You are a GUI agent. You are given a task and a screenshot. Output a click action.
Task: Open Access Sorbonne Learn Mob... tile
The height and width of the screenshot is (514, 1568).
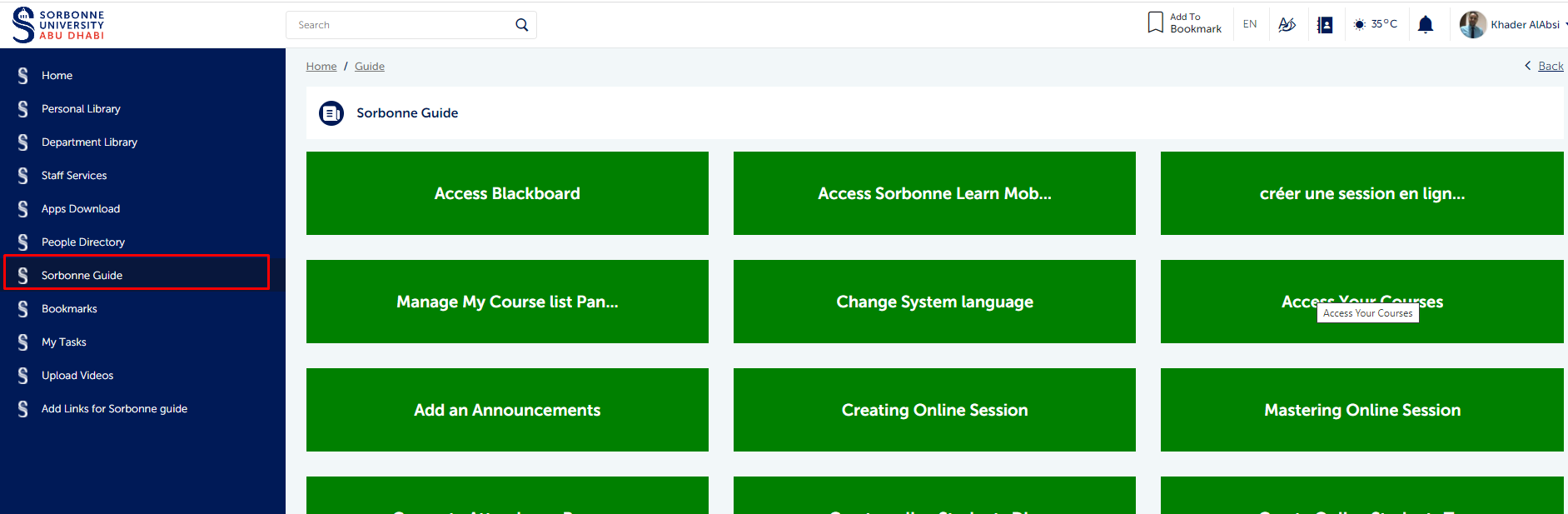tap(934, 193)
